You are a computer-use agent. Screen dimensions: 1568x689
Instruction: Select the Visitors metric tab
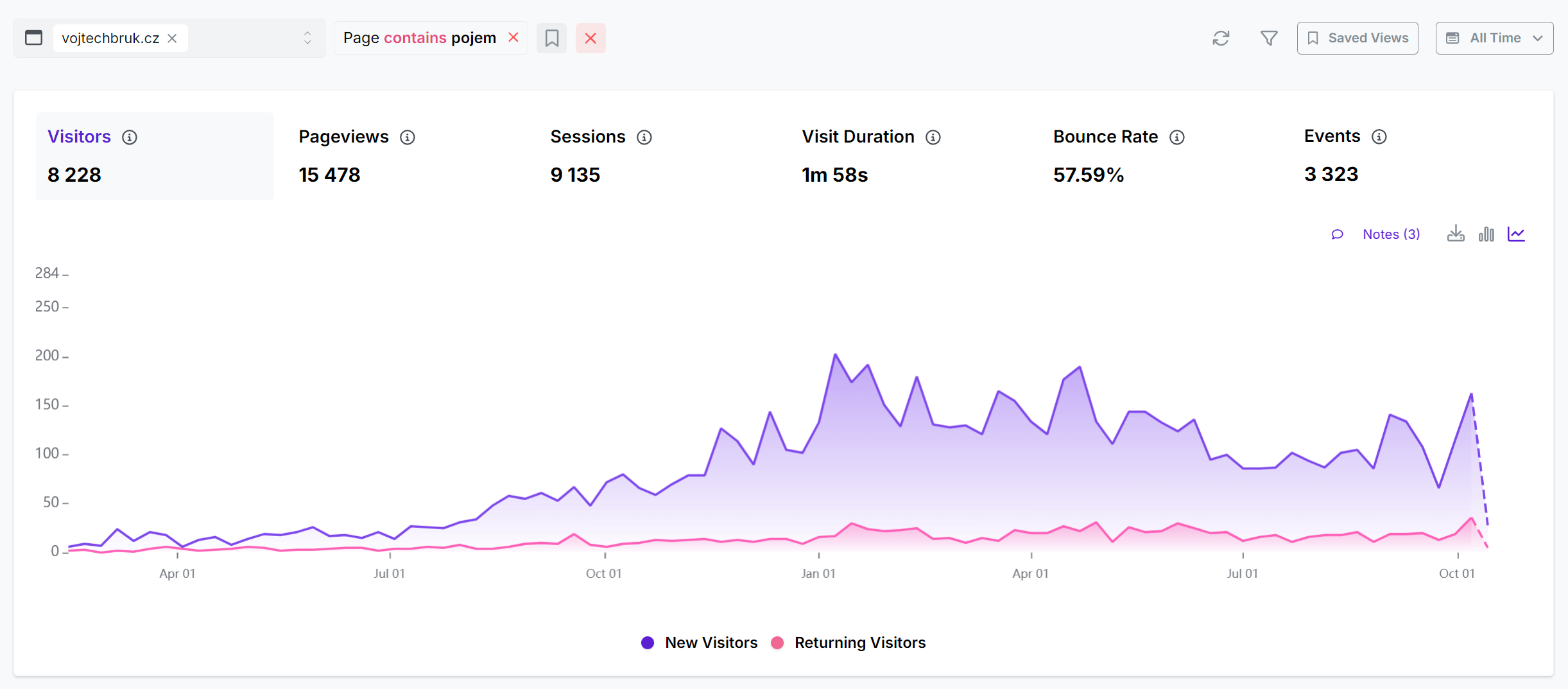click(155, 156)
